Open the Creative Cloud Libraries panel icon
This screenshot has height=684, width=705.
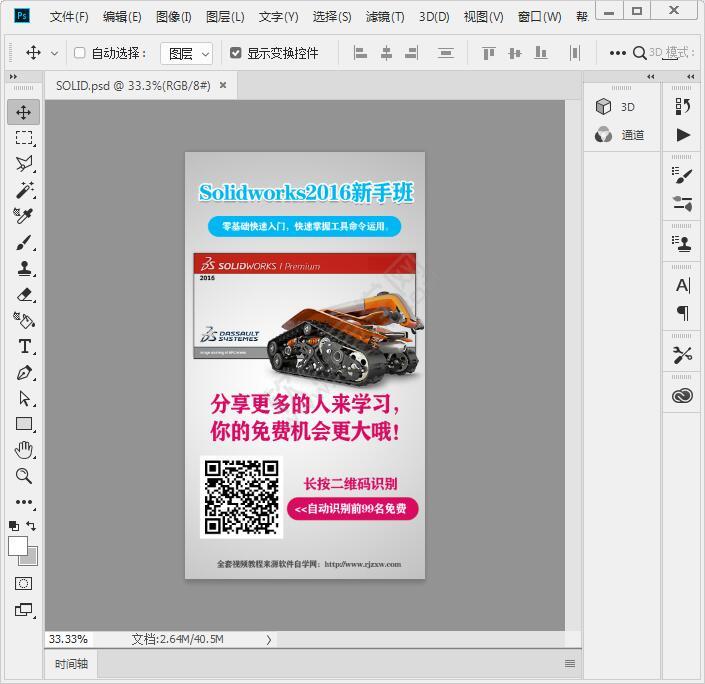[682, 396]
